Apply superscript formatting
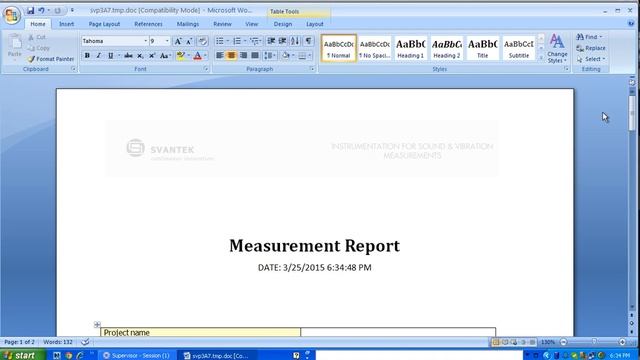640x360 pixels. pos(152,56)
